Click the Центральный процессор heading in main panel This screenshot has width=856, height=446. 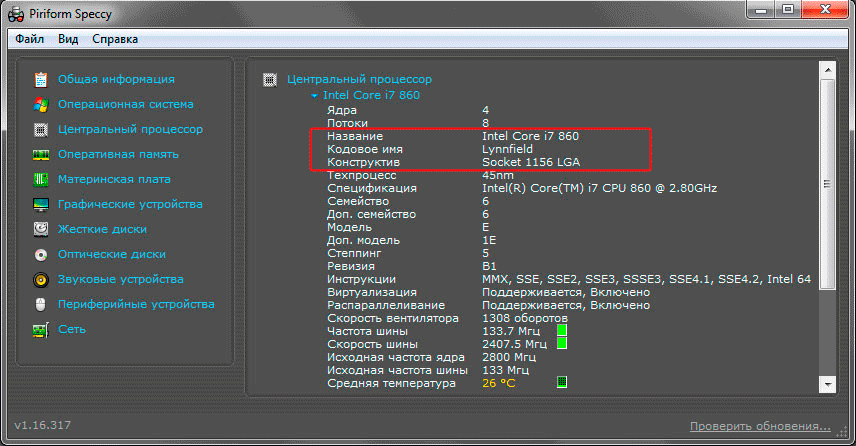[359, 79]
